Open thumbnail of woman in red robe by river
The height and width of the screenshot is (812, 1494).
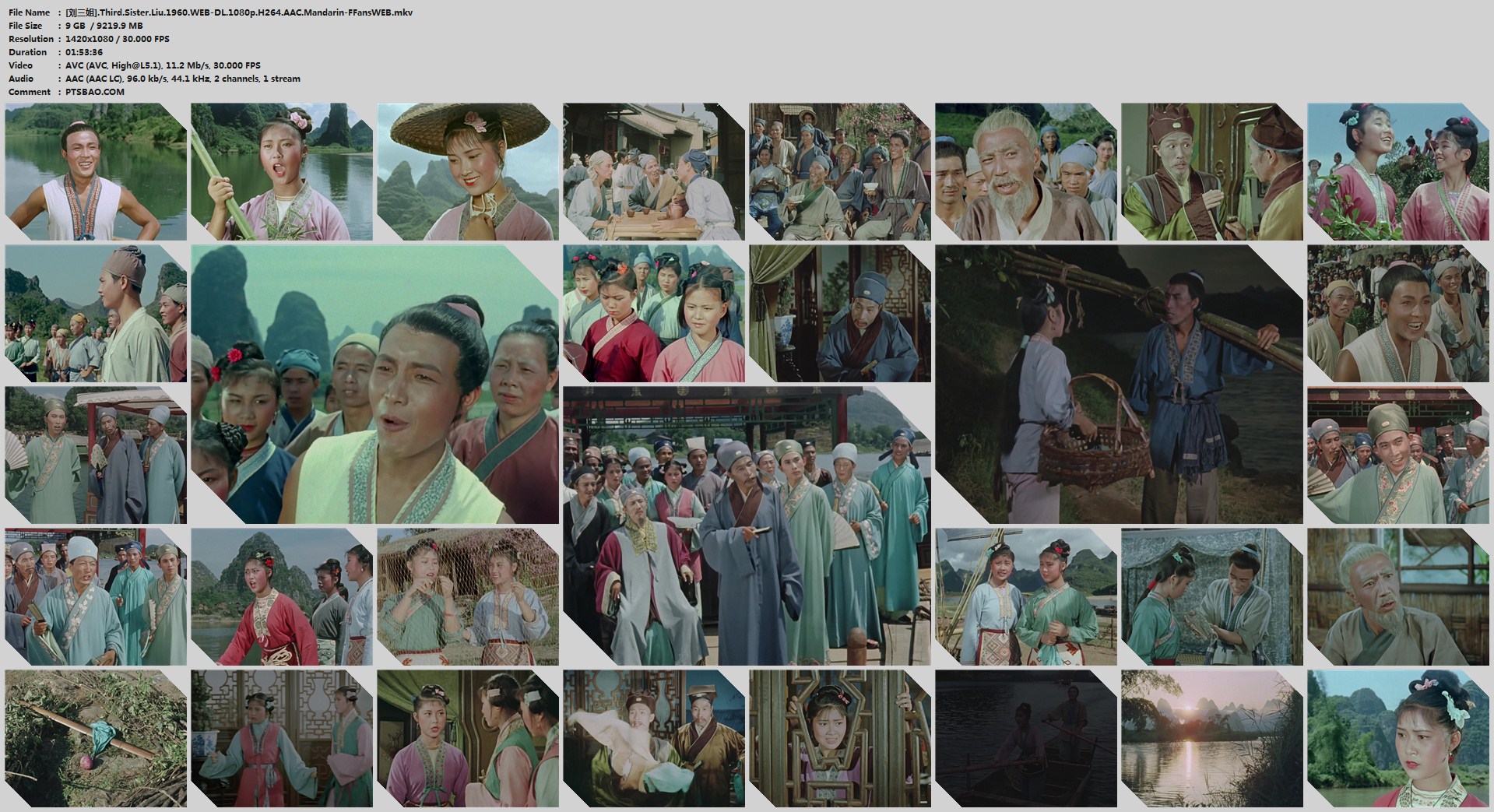(282, 597)
